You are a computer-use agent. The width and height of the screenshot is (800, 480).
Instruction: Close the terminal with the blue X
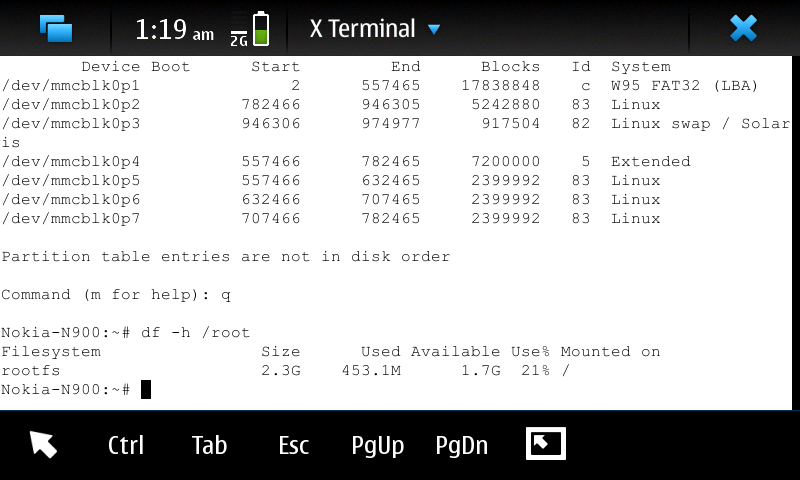[743, 28]
